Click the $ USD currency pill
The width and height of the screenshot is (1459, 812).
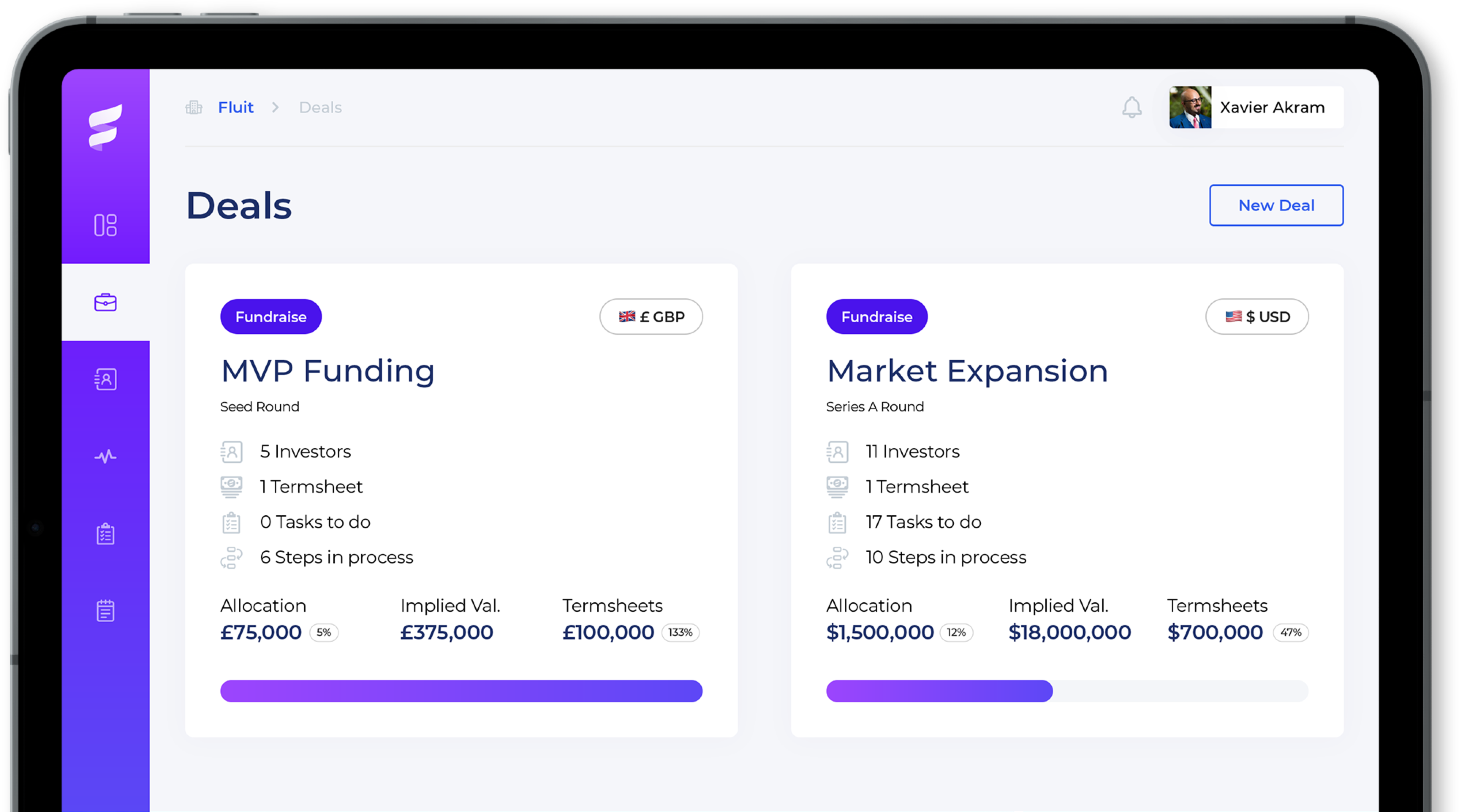pos(1257,316)
